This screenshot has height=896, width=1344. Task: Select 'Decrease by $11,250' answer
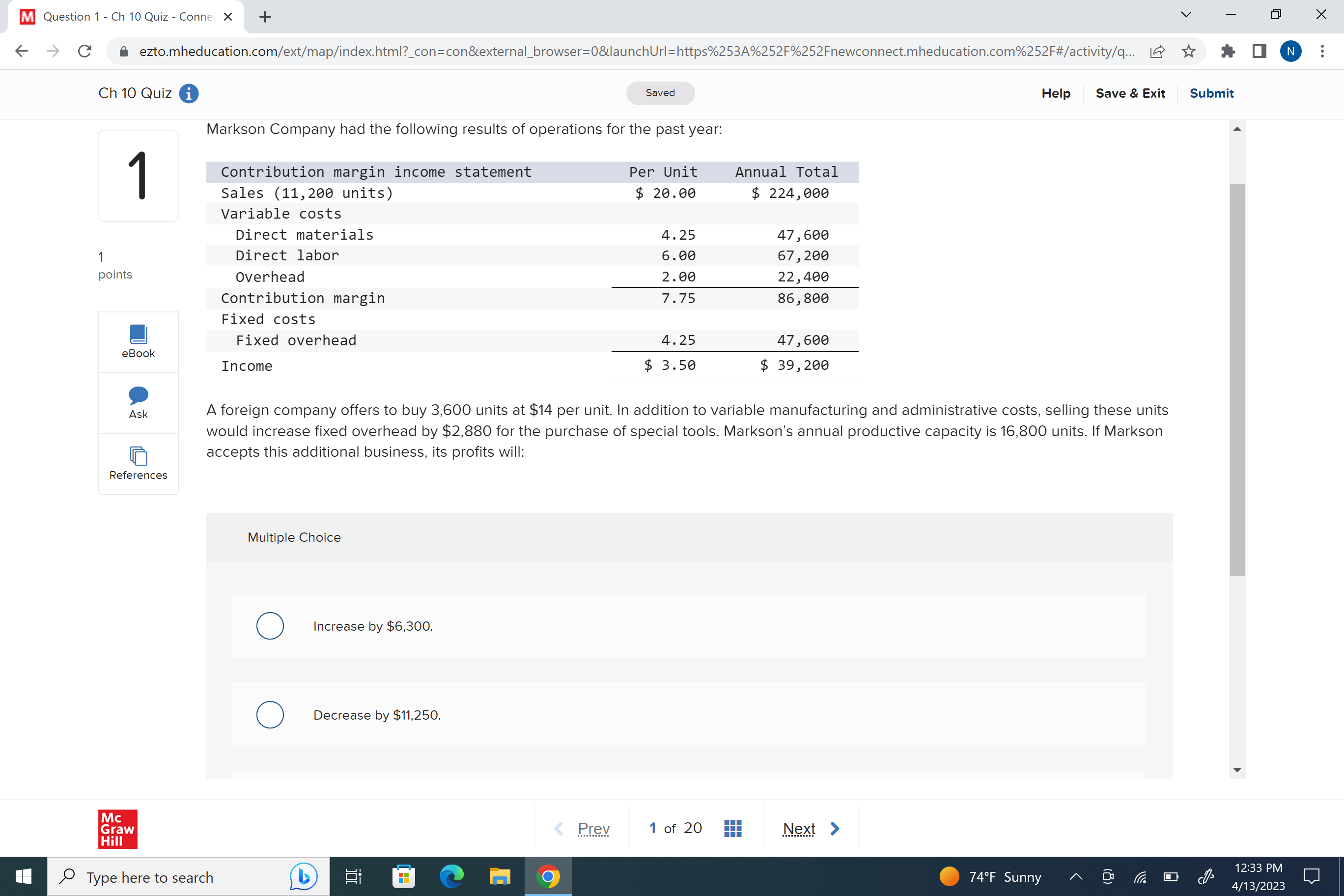point(270,714)
